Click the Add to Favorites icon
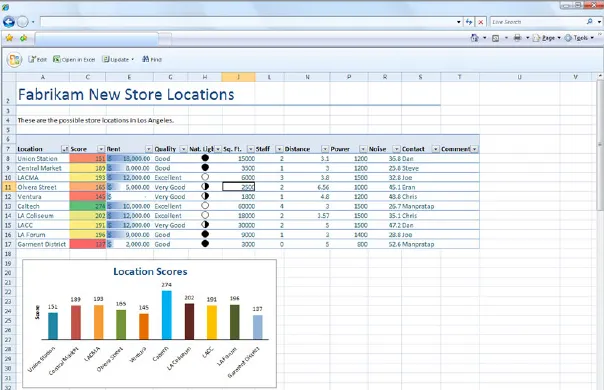Screen dimensions: 604x390 click(24, 38)
